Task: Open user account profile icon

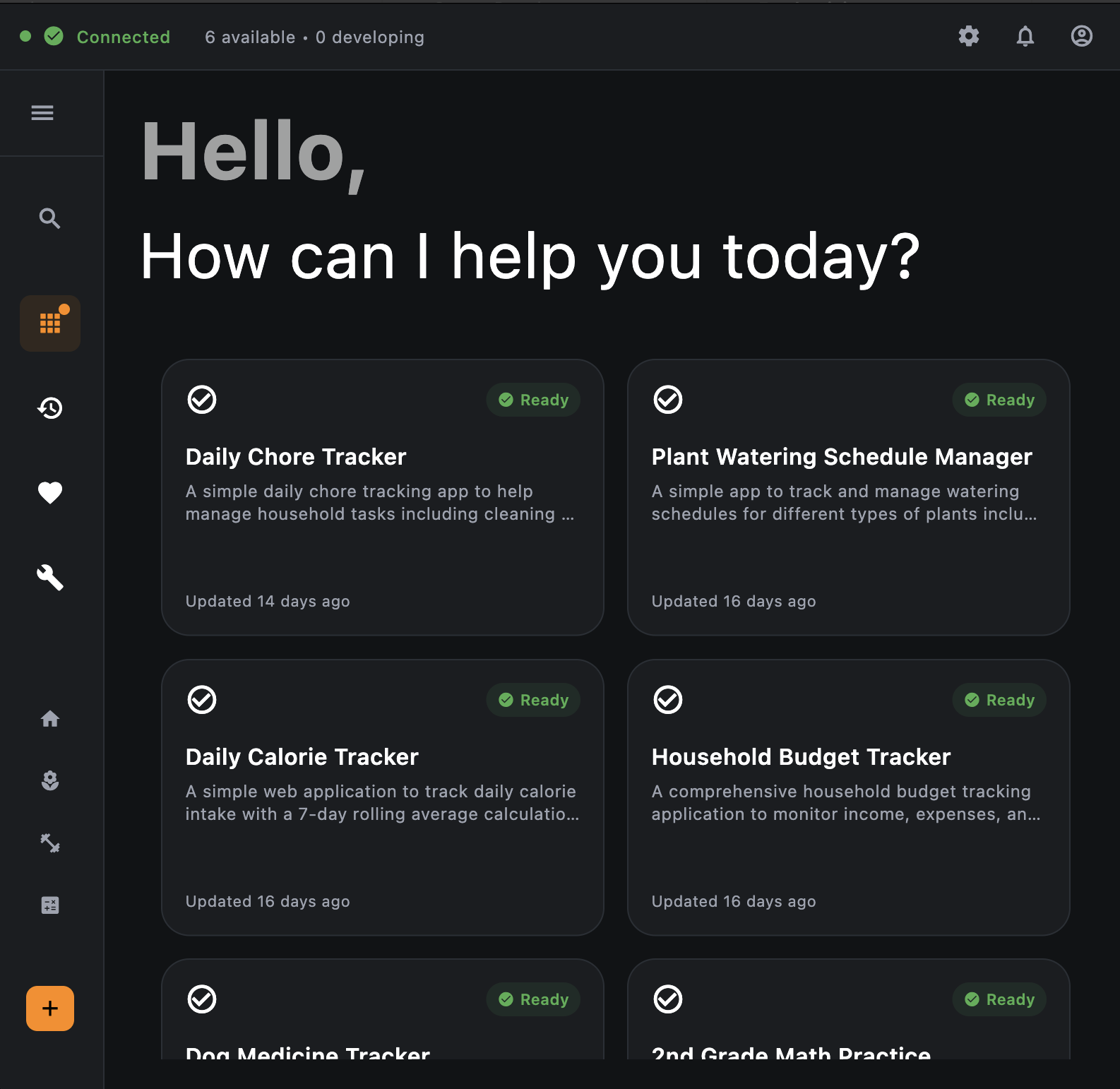Action: coord(1082,36)
